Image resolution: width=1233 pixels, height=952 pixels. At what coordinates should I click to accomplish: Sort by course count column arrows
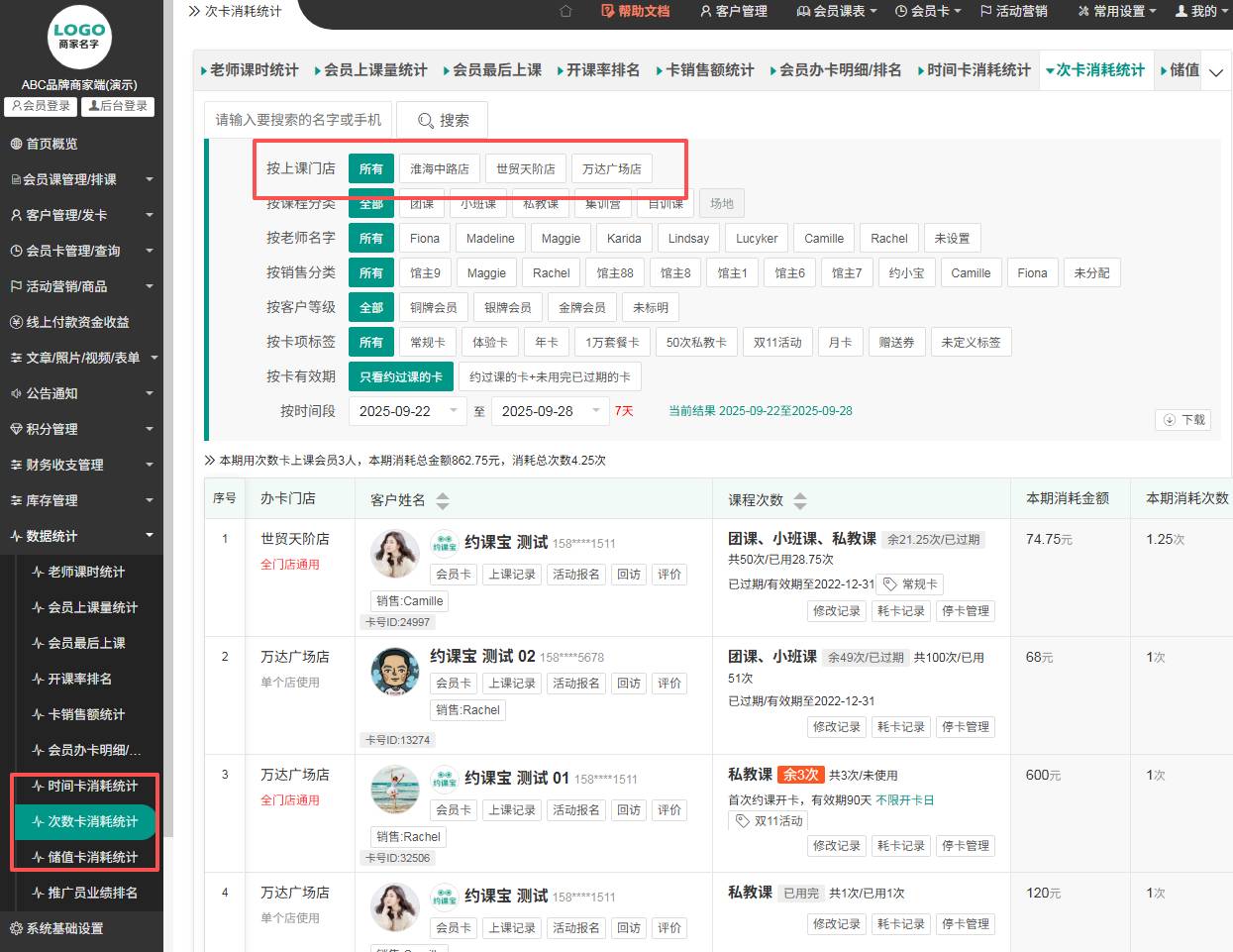[x=800, y=500]
